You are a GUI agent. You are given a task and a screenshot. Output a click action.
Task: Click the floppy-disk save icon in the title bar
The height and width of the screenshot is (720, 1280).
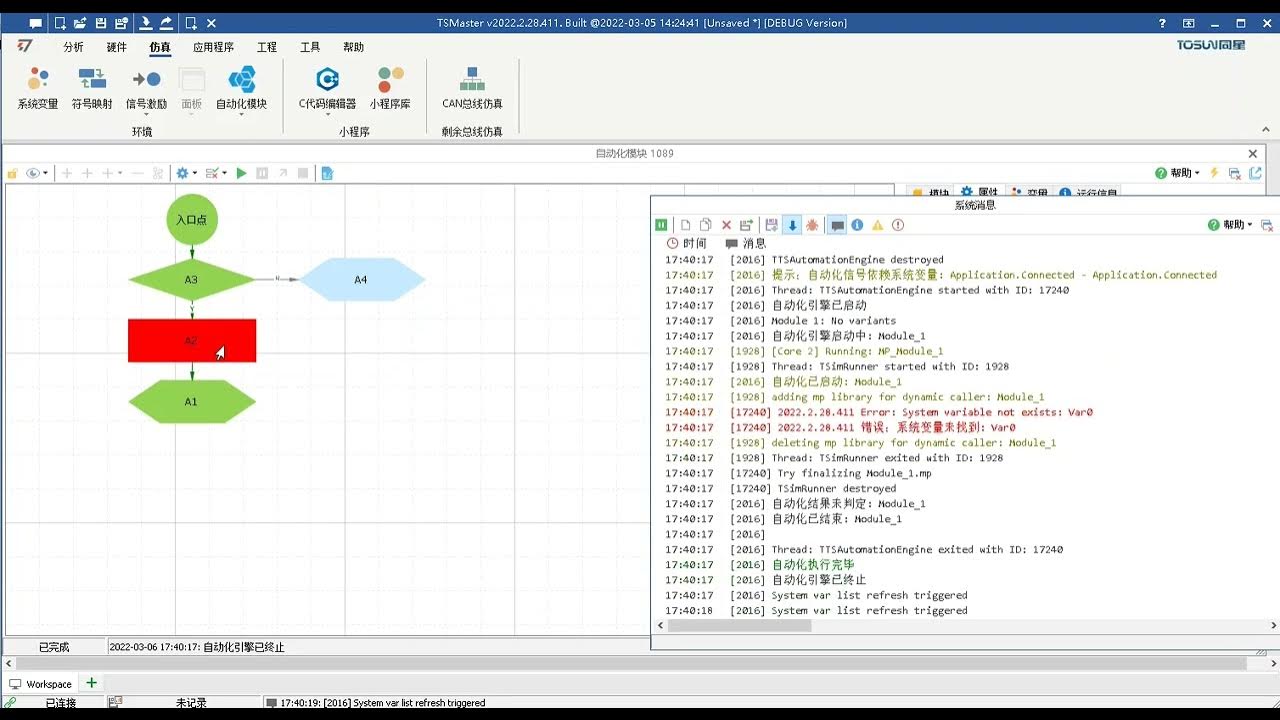(100, 23)
